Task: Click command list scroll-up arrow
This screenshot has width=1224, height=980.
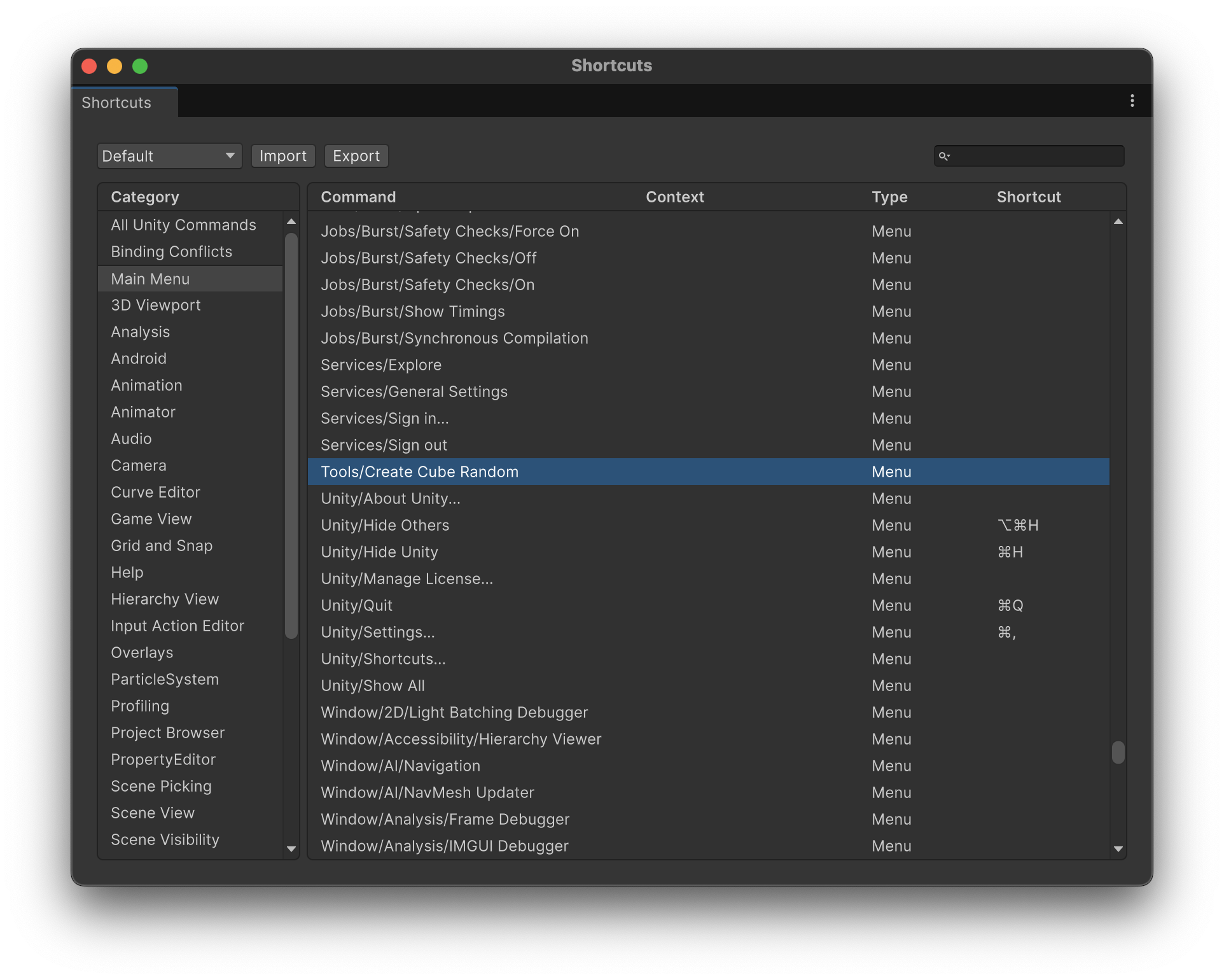Action: (x=1118, y=221)
